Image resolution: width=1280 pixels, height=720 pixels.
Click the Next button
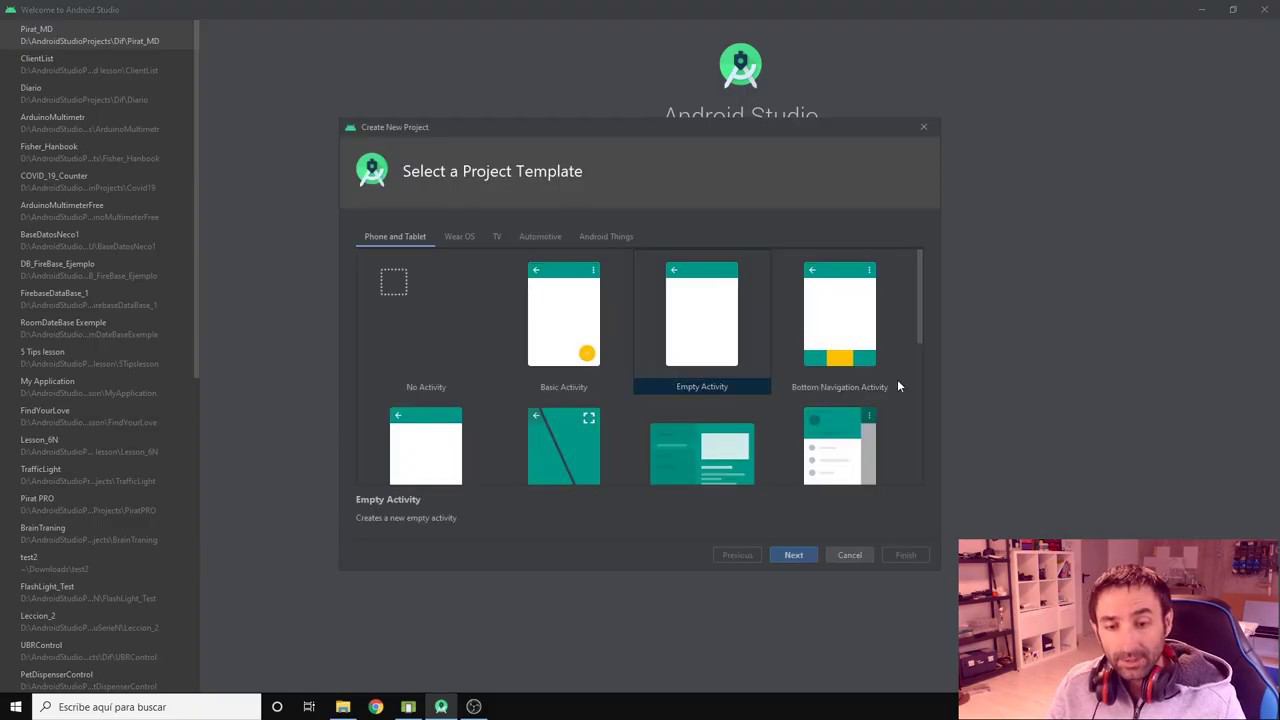click(x=793, y=555)
